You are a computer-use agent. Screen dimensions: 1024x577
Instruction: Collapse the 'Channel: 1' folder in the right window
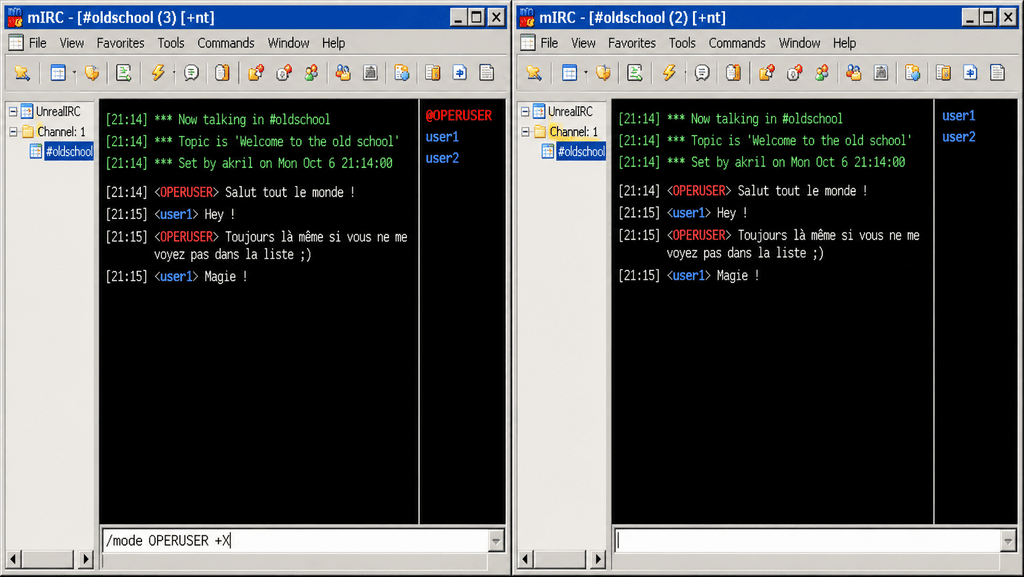525,132
